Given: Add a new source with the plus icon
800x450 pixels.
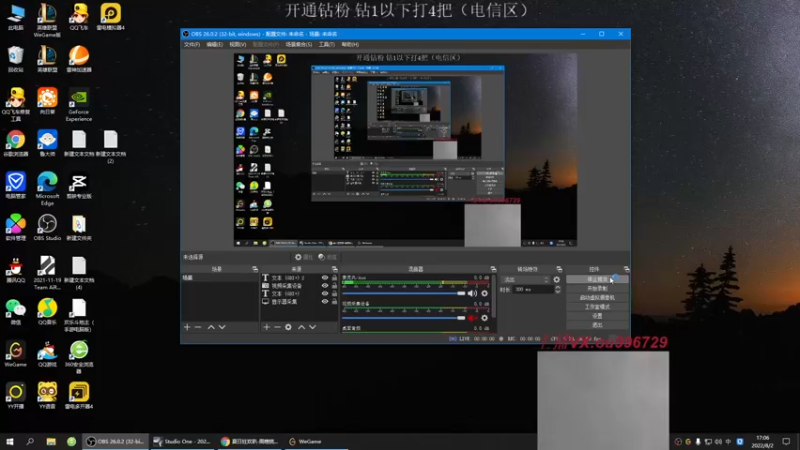Looking at the screenshot, I should click(x=266, y=327).
